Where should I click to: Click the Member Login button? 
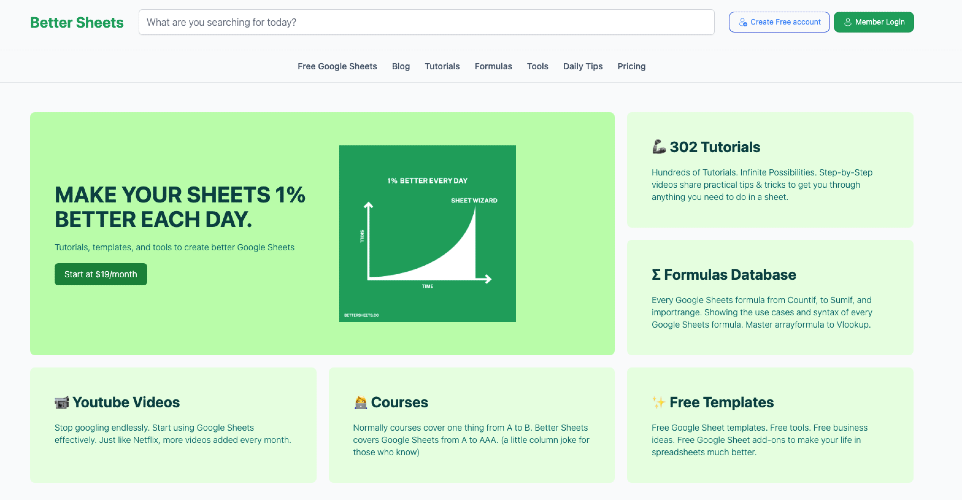click(874, 22)
